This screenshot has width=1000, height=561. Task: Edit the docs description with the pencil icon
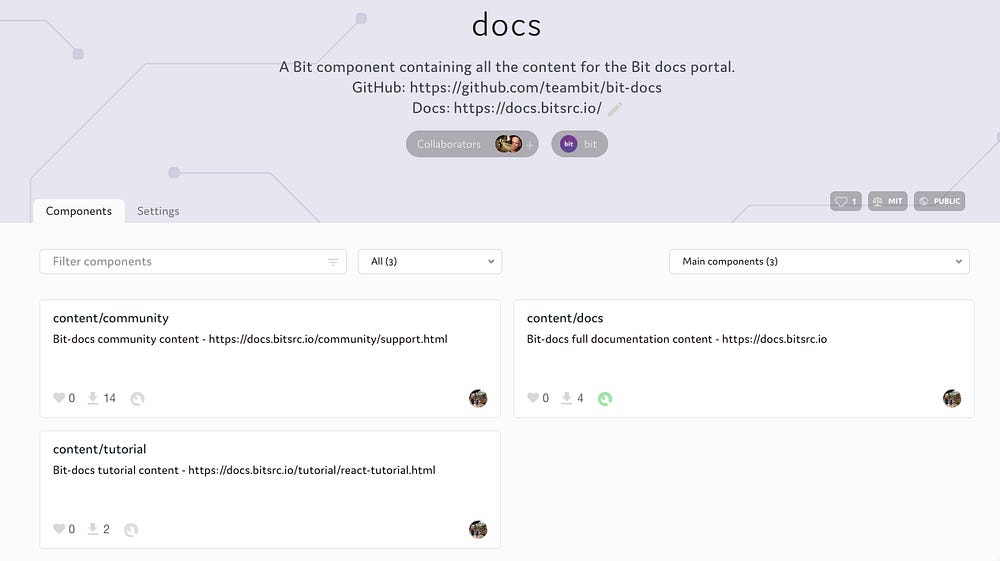tap(615, 109)
